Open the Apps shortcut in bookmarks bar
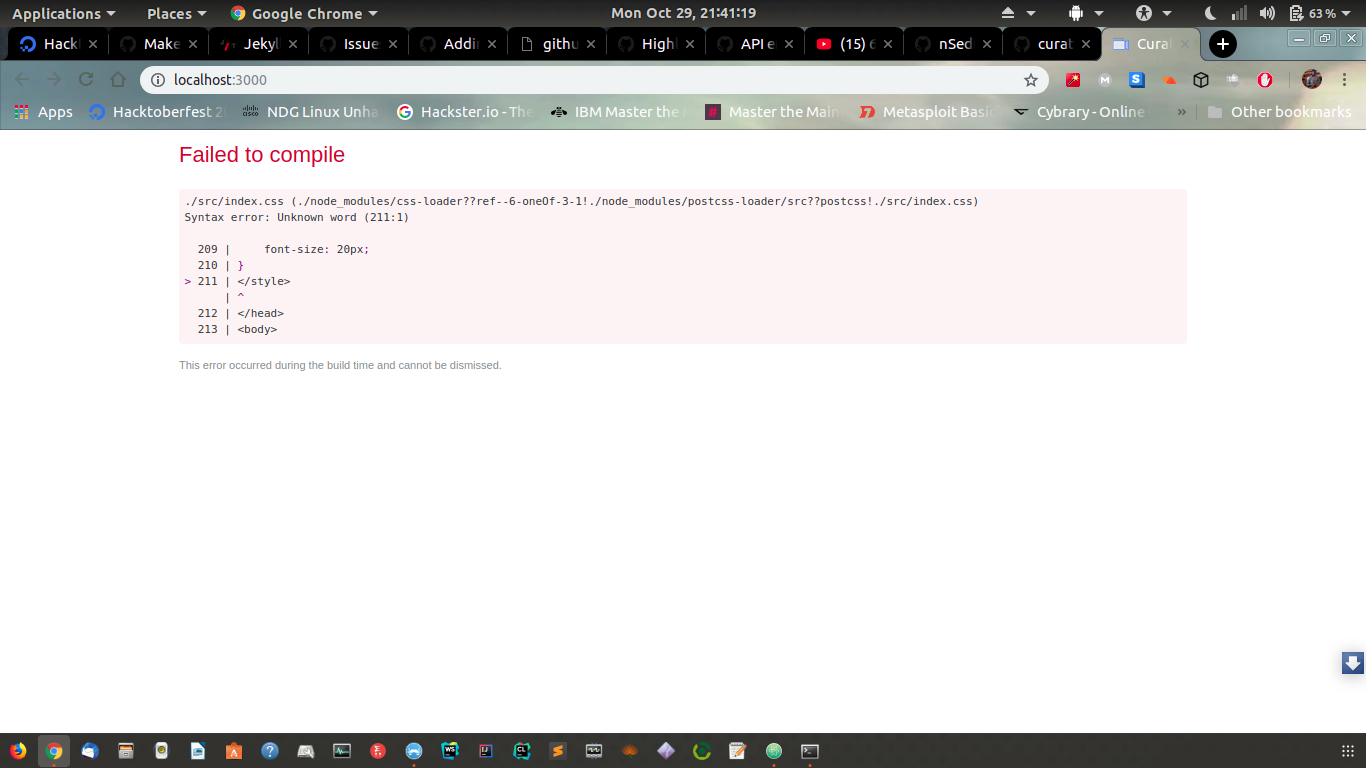 coord(43,112)
